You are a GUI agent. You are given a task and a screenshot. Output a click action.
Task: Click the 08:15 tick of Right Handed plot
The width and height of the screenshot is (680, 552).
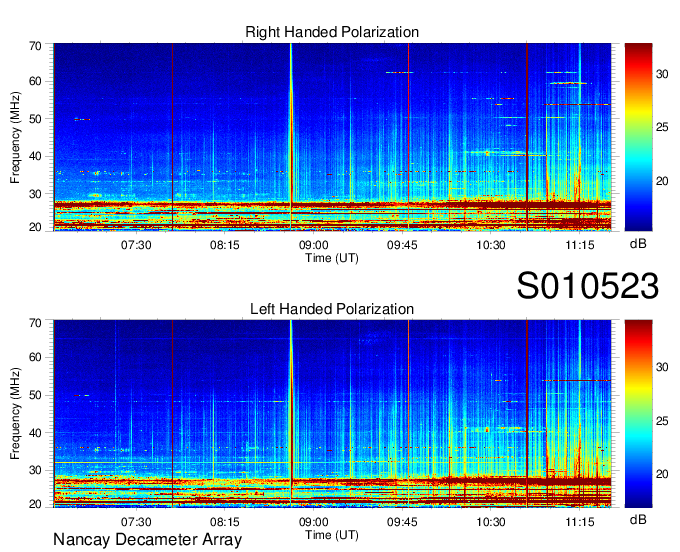click(225, 245)
